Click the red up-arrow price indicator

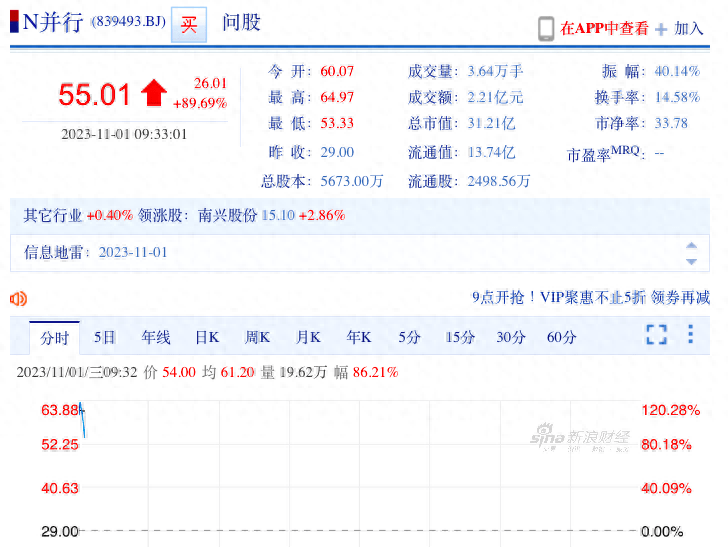pos(153,94)
